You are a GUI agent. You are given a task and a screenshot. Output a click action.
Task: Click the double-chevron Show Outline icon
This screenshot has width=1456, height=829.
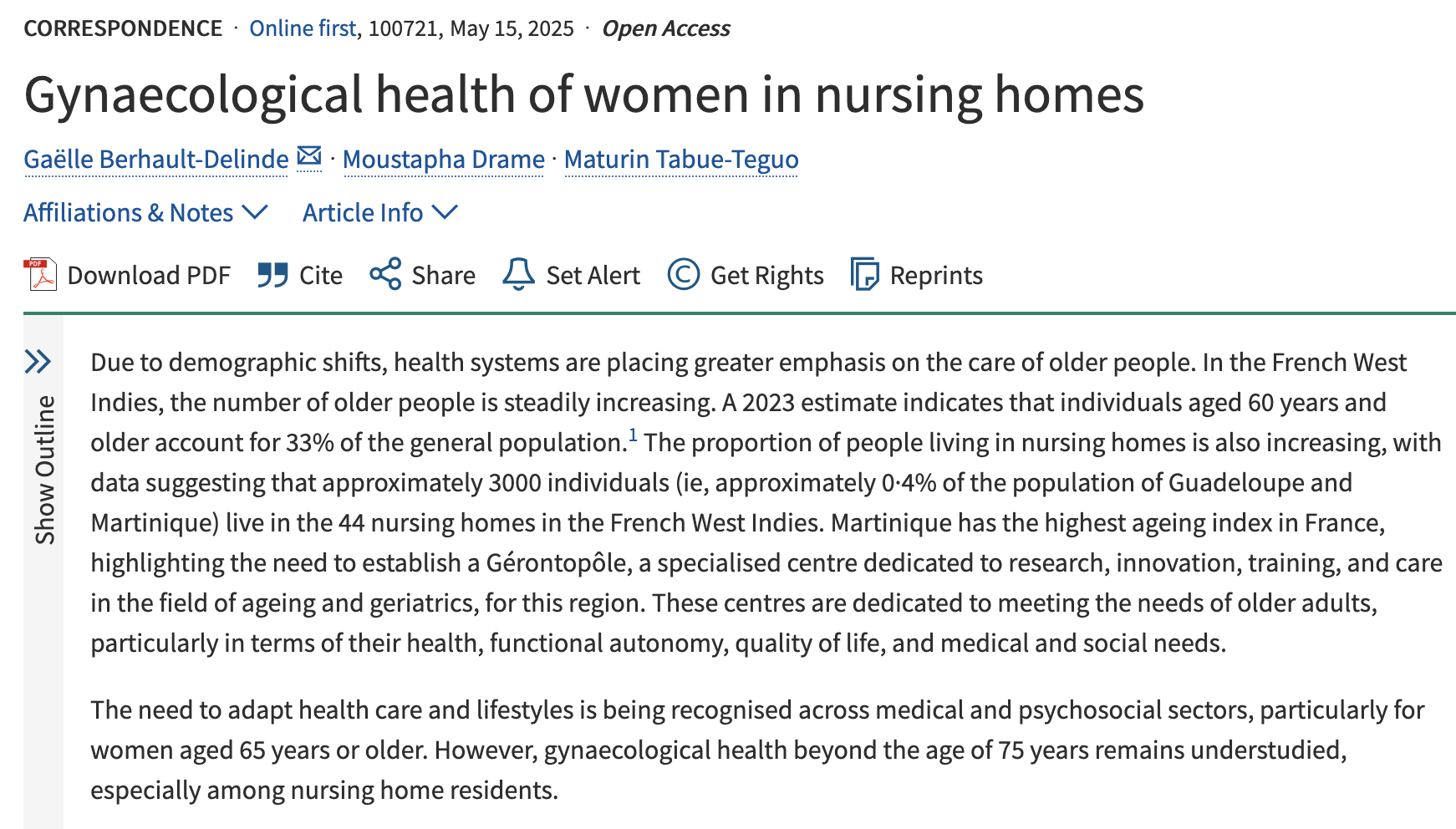pyautogui.click(x=38, y=362)
